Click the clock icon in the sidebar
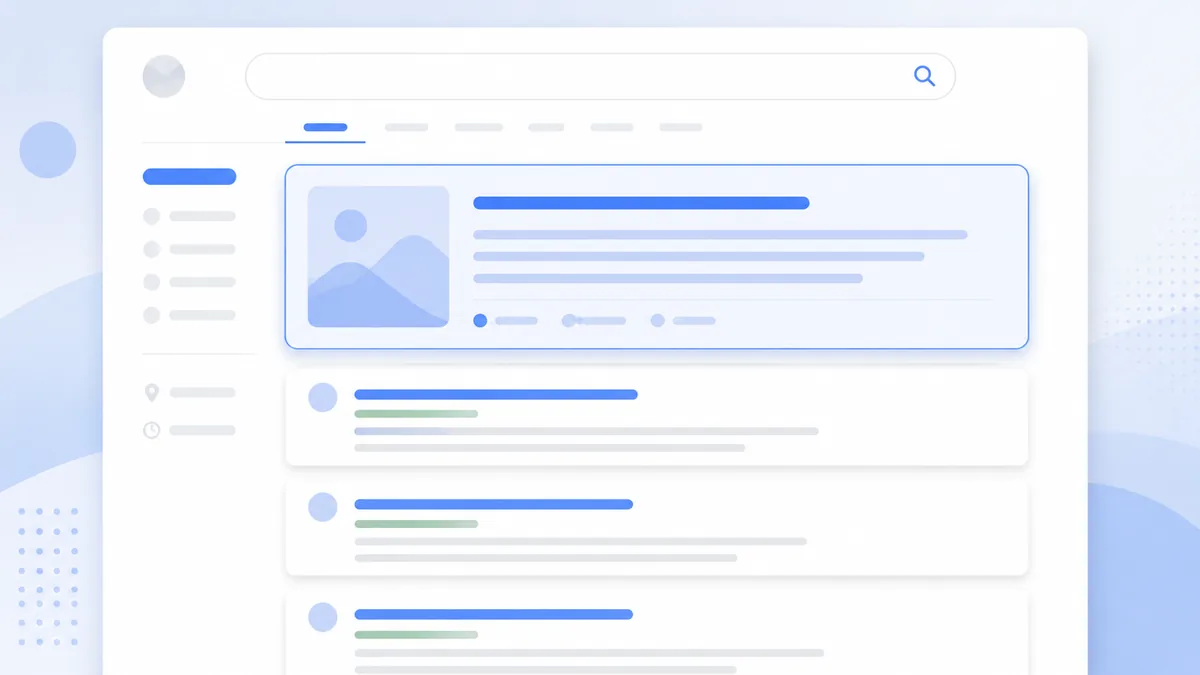 pyautogui.click(x=151, y=430)
